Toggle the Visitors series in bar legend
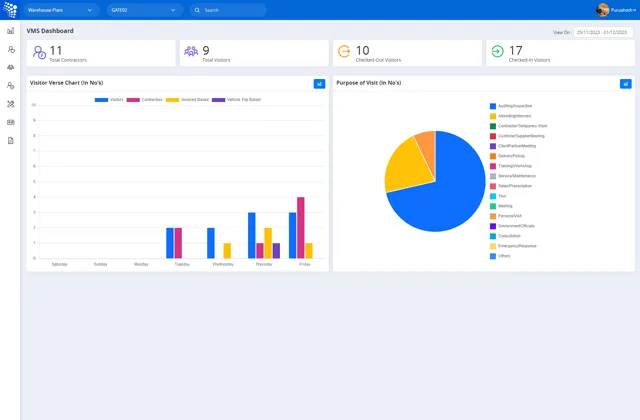The width and height of the screenshot is (640, 420). pyautogui.click(x=109, y=100)
